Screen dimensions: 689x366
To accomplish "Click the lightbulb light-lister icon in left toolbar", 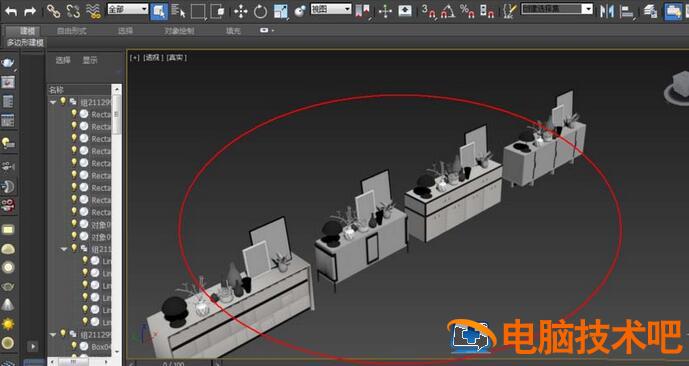I will coord(8,143).
